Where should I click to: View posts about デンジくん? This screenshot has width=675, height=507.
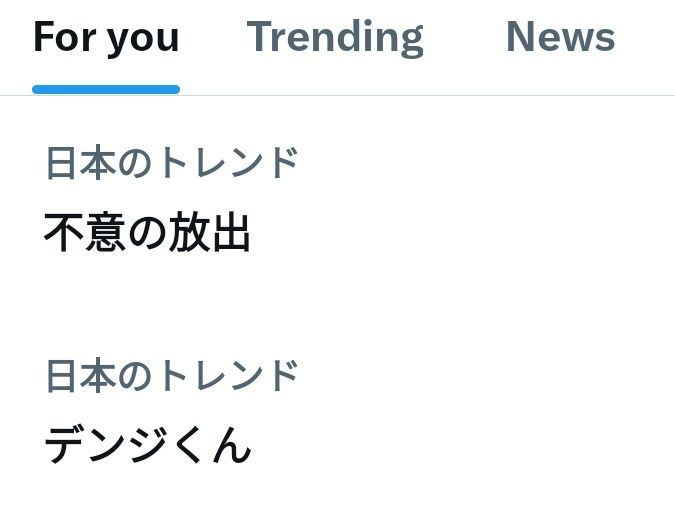tap(338, 413)
